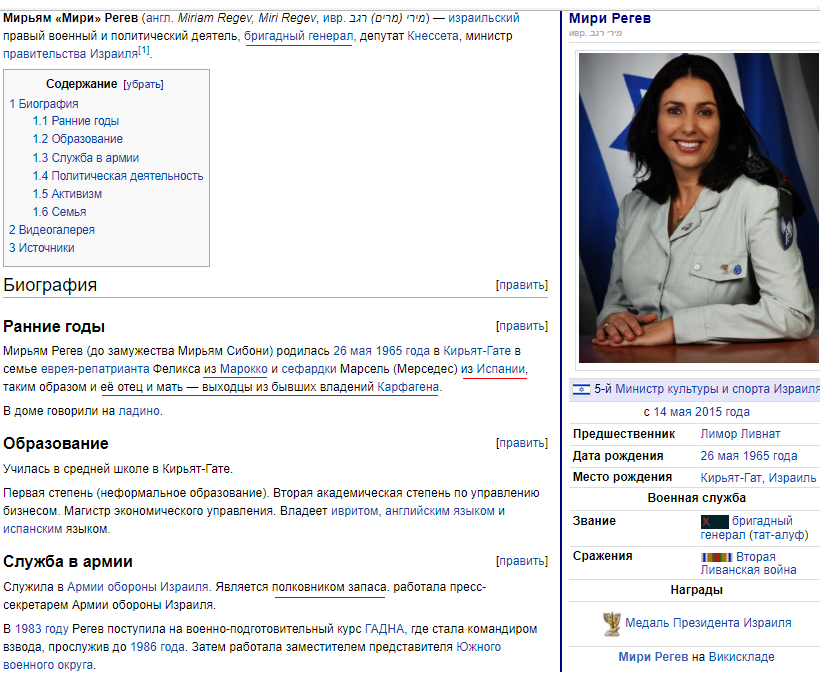The image size is (820, 683).
Task: Open the 1983 году link
Action: (41, 629)
